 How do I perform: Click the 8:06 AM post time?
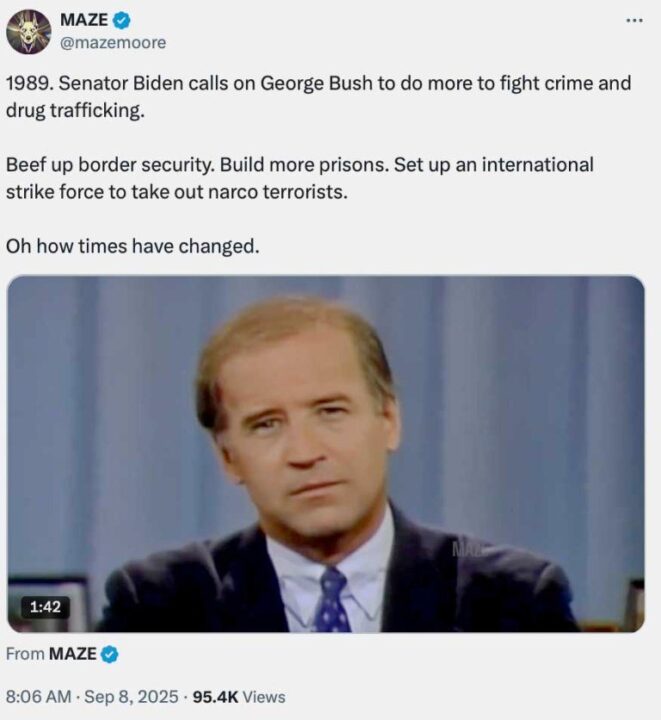pyautogui.click(x=39, y=697)
